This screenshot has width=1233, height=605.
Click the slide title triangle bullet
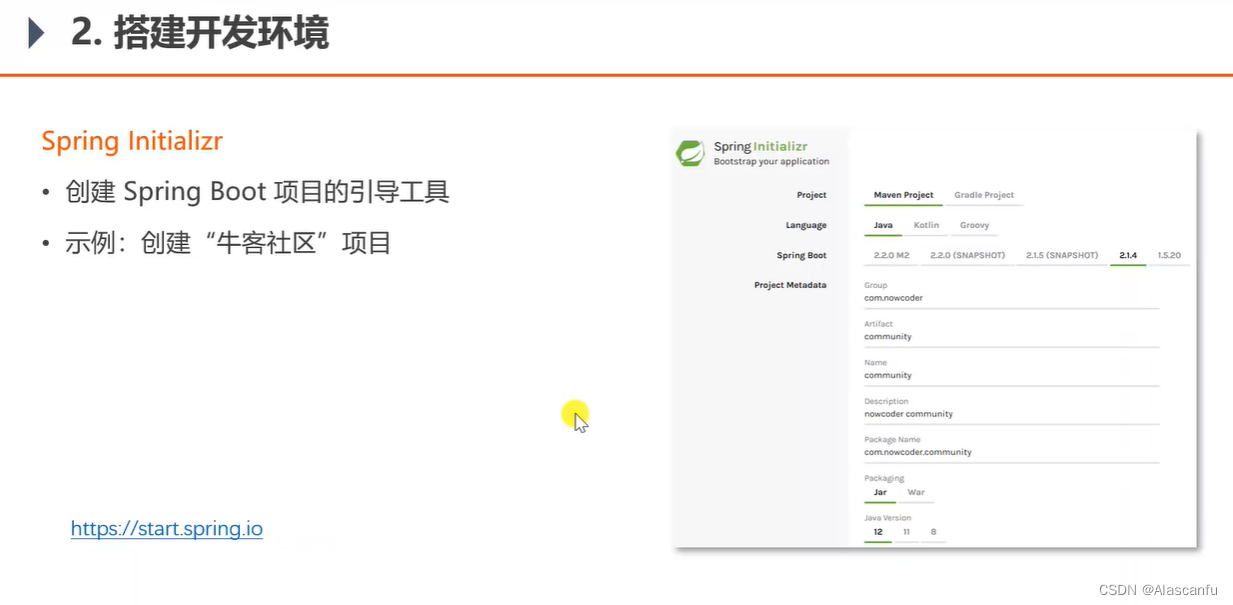(x=36, y=34)
